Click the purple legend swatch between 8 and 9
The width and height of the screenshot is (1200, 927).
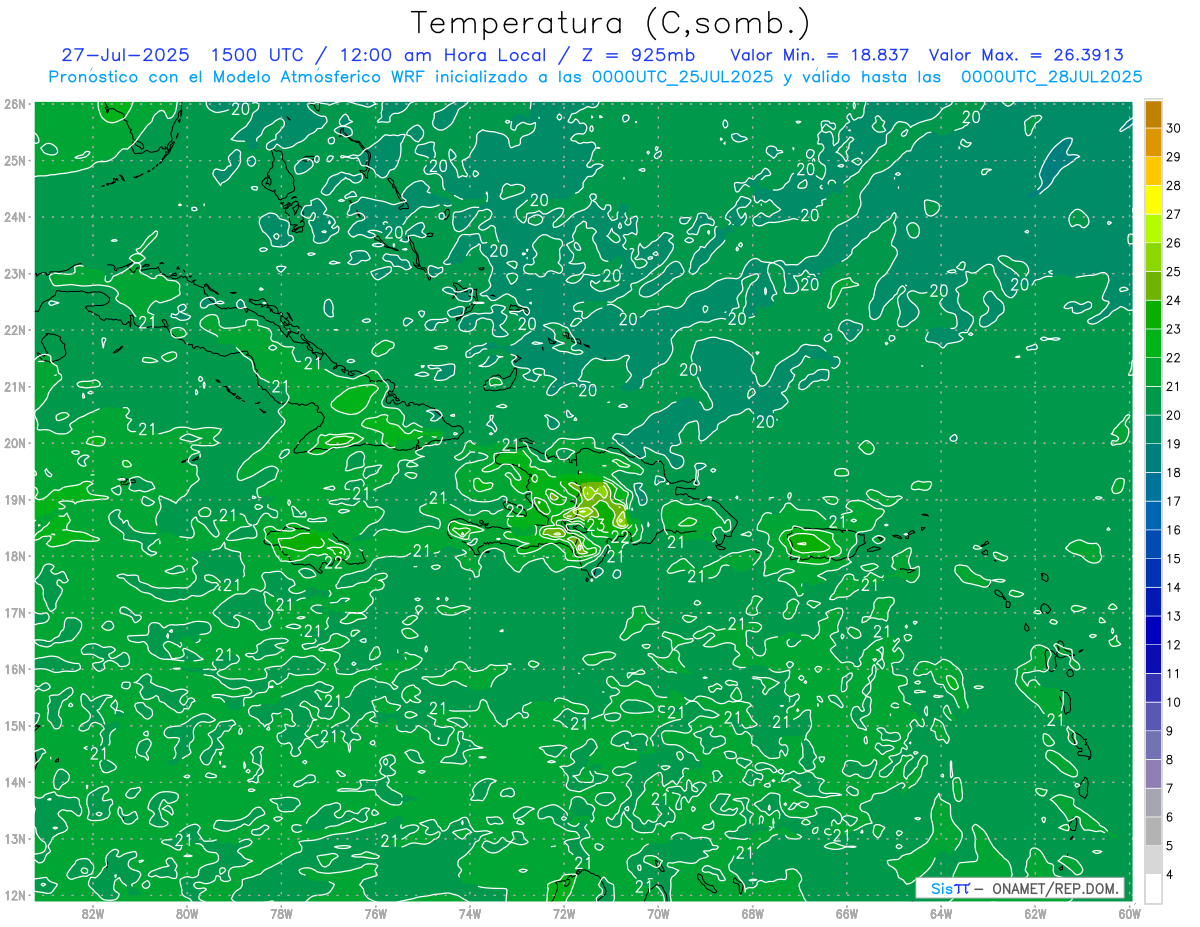(x=1153, y=745)
